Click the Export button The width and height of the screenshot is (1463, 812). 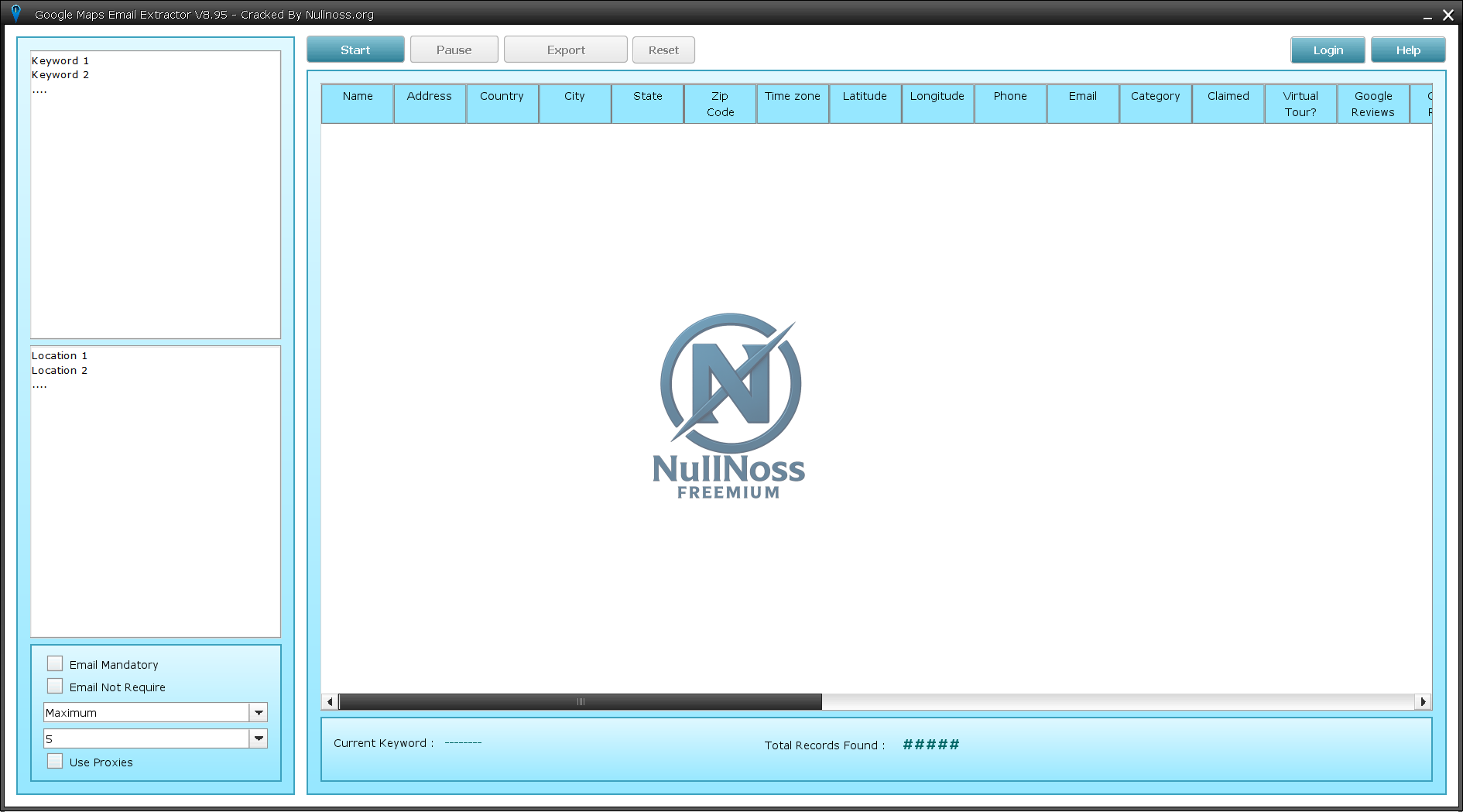click(x=566, y=50)
